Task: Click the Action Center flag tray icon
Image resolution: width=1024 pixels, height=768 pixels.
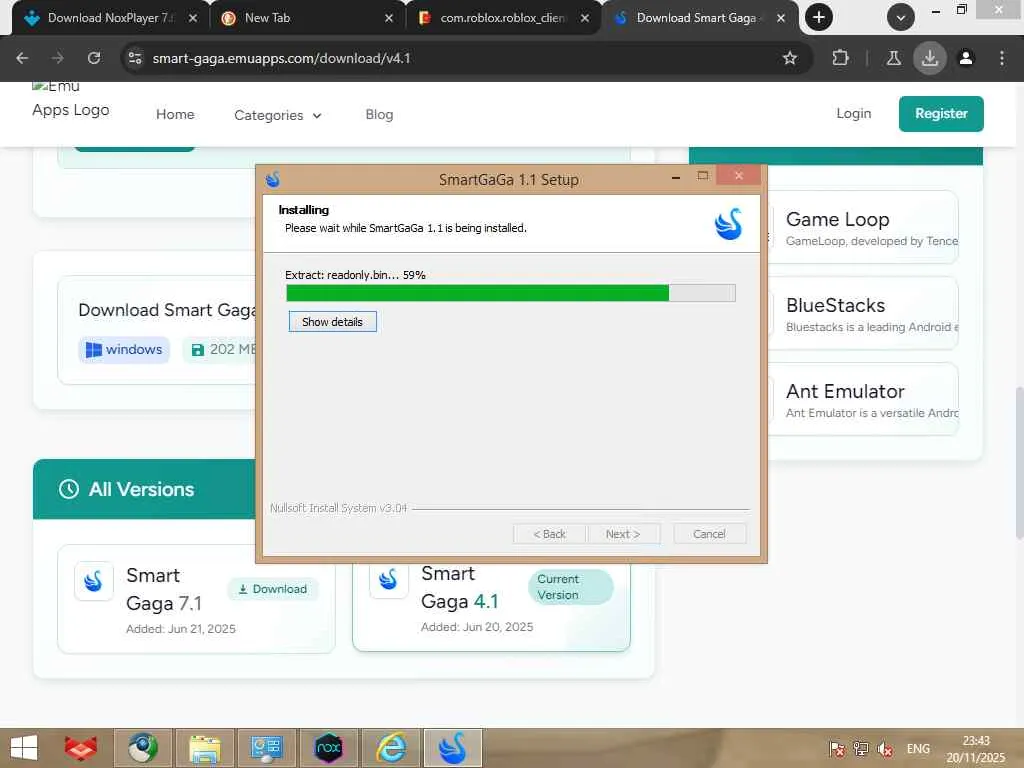Action: tap(837, 750)
